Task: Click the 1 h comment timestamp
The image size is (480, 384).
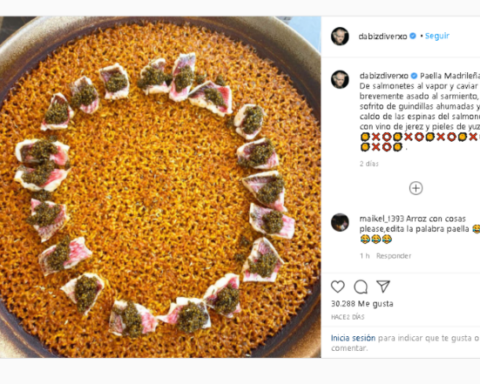Action: pyautogui.click(x=365, y=256)
